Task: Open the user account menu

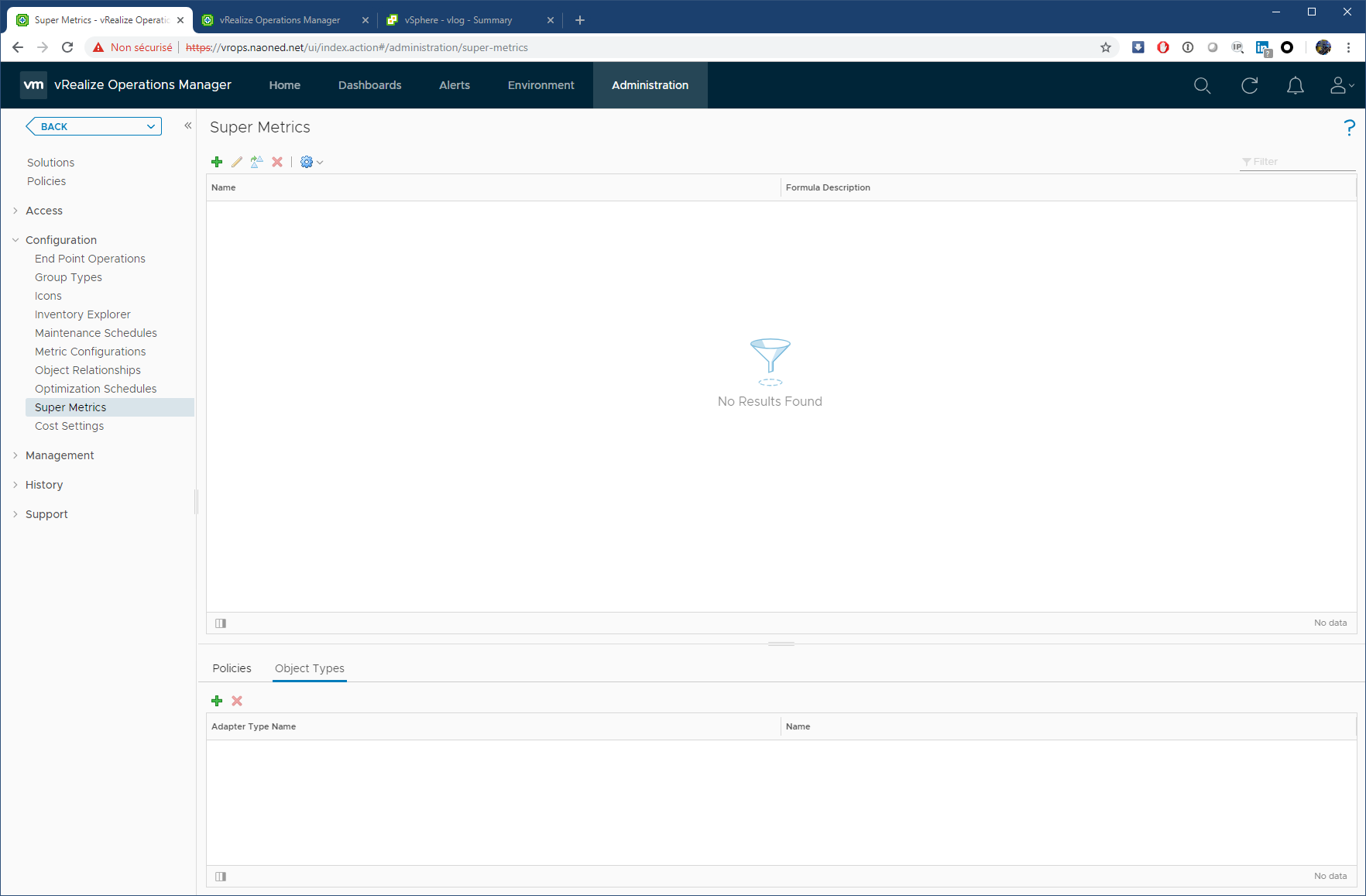Action: [1341, 85]
